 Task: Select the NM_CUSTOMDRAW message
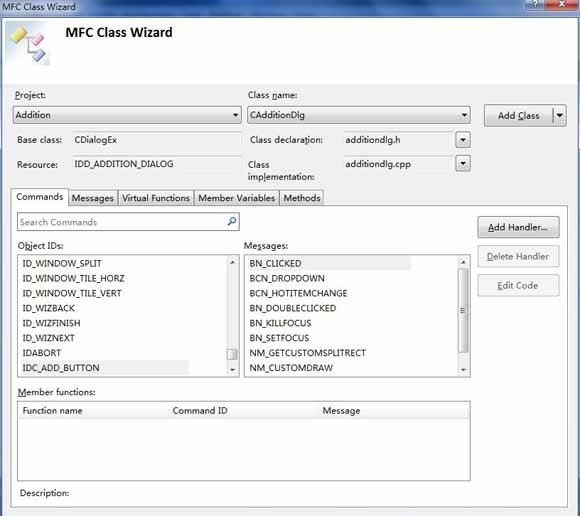pos(291,368)
